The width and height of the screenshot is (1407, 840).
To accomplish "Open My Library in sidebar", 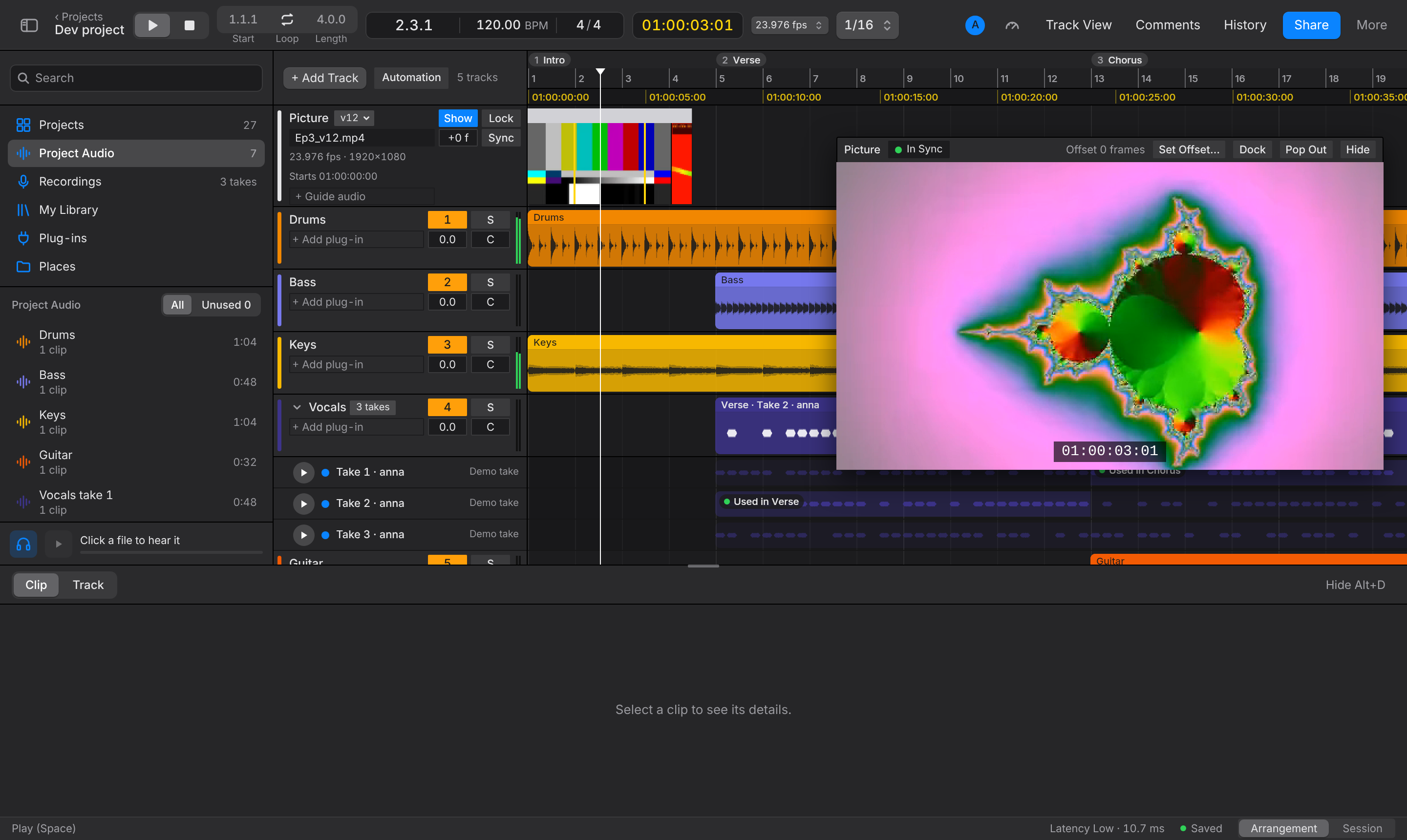I will (136, 210).
